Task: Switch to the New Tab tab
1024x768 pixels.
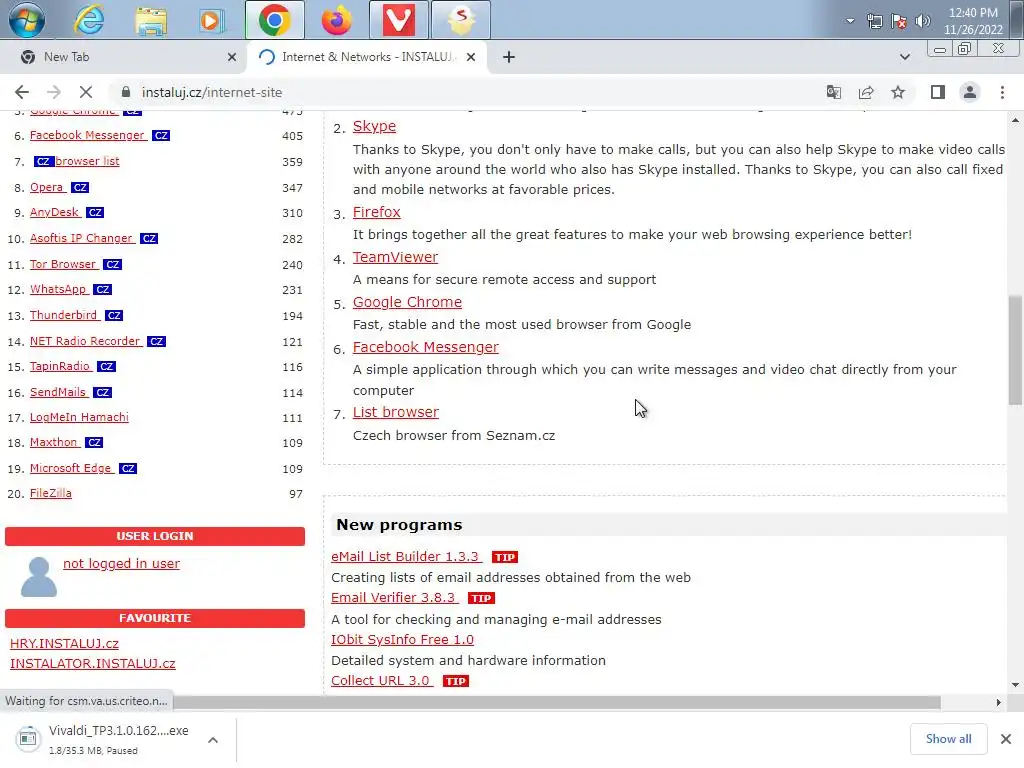Action: [x=124, y=57]
